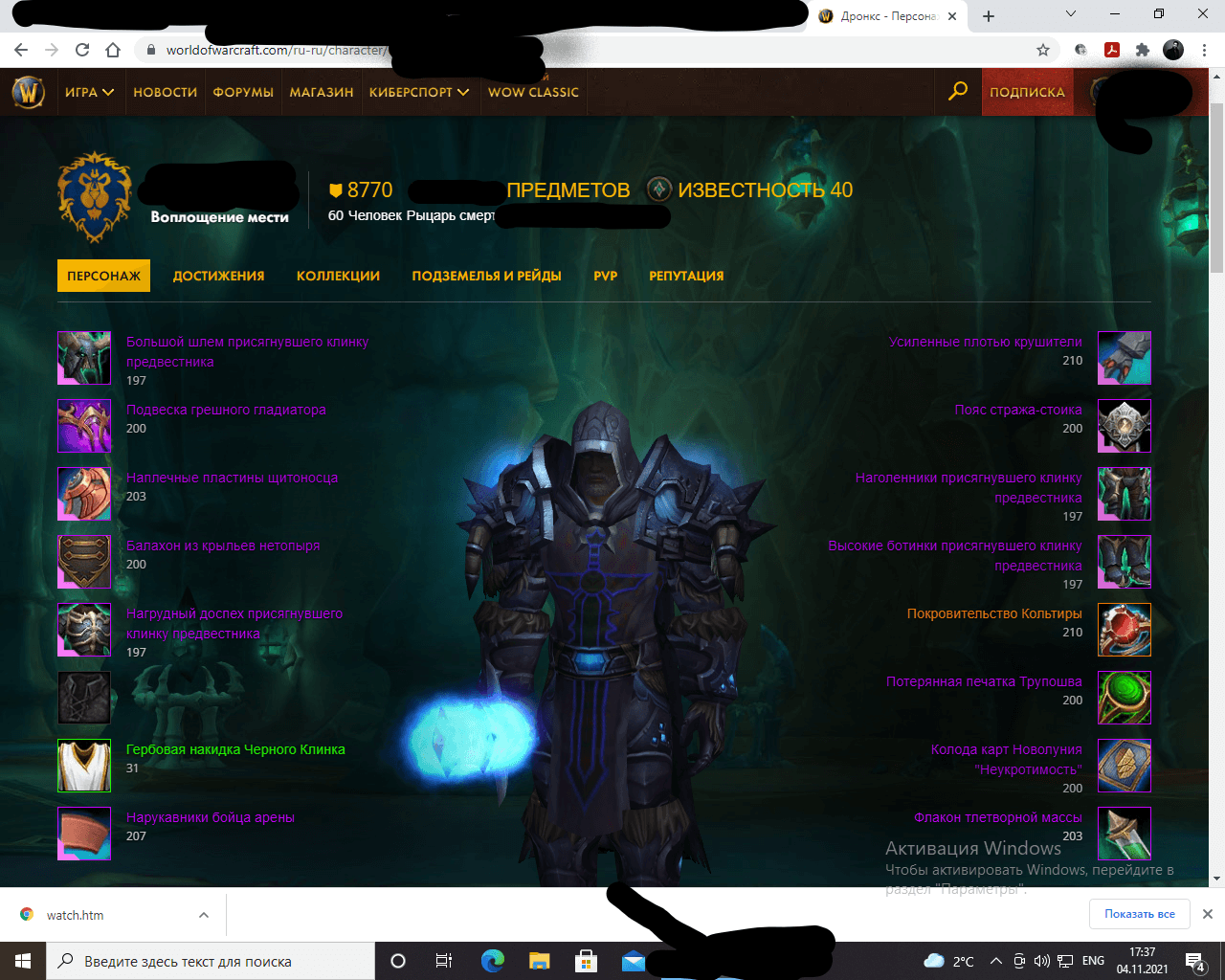Open Microsoft Store from taskbar
This screenshot has height=980, width=1225.
(x=586, y=961)
